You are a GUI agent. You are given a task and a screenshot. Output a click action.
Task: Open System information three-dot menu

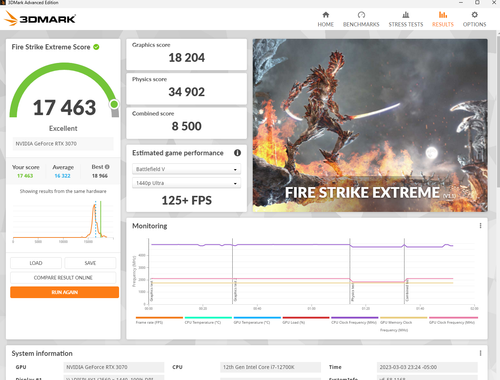pyautogui.click(x=480, y=353)
